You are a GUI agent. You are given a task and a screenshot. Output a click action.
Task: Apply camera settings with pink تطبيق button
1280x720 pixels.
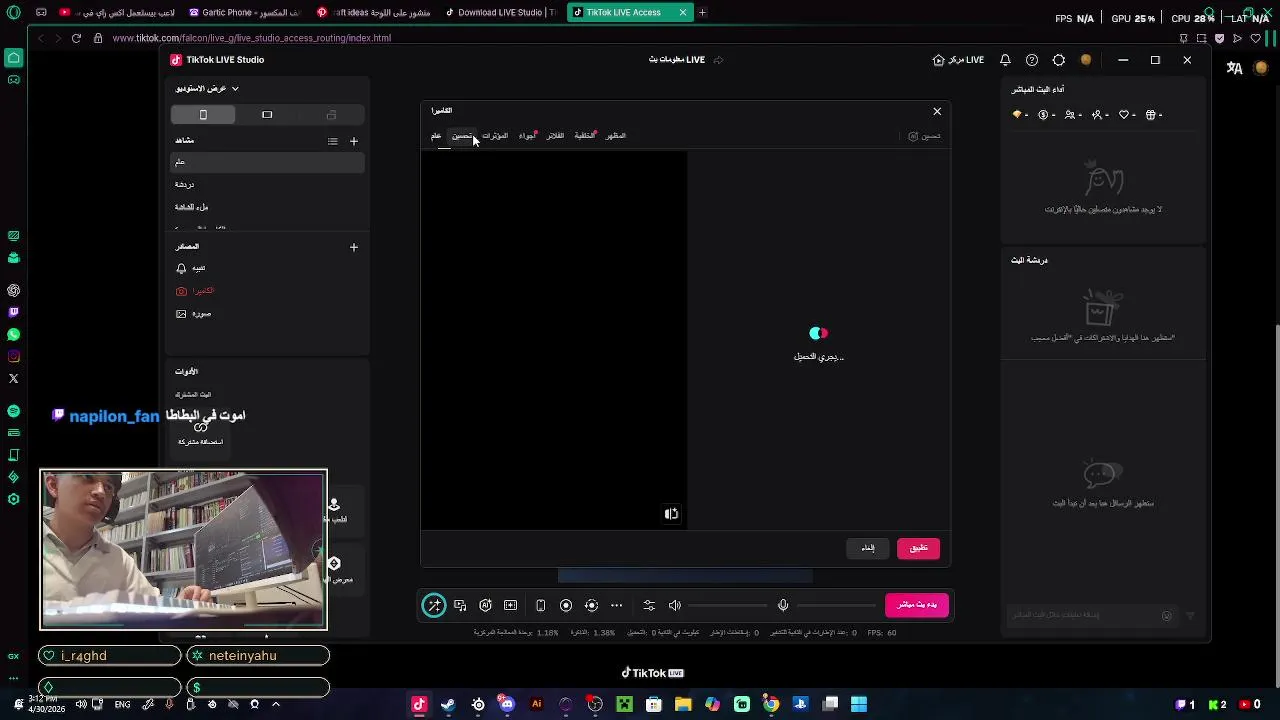[919, 548]
